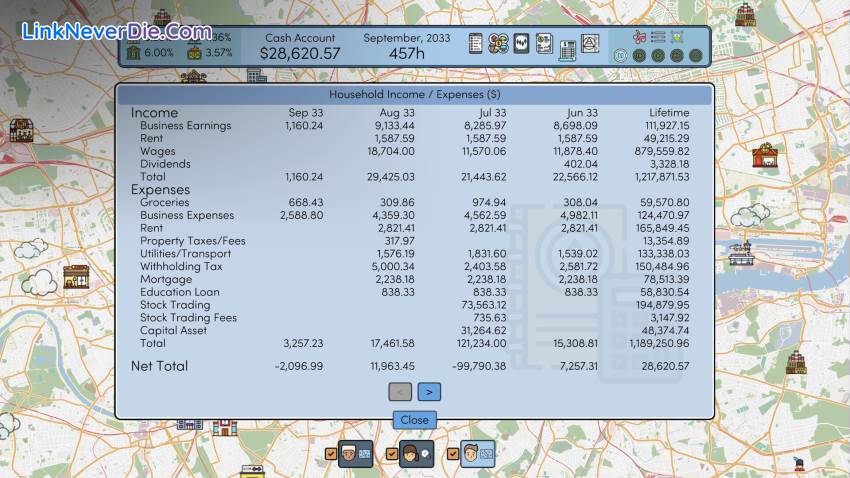Close the Household Income / Expenses window
The height and width of the screenshot is (478, 850).
[x=414, y=420]
